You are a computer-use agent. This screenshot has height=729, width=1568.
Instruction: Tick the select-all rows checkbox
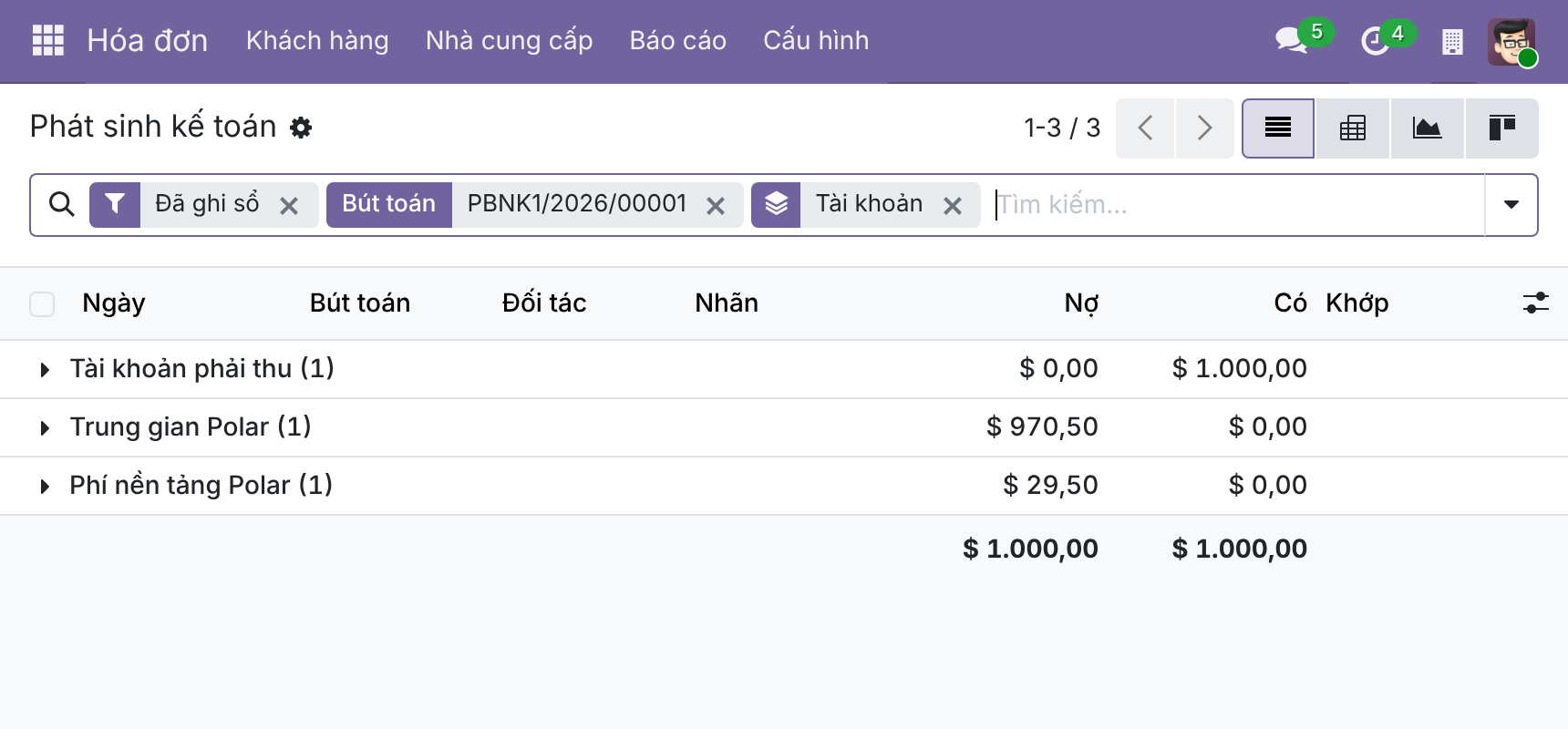click(x=42, y=303)
